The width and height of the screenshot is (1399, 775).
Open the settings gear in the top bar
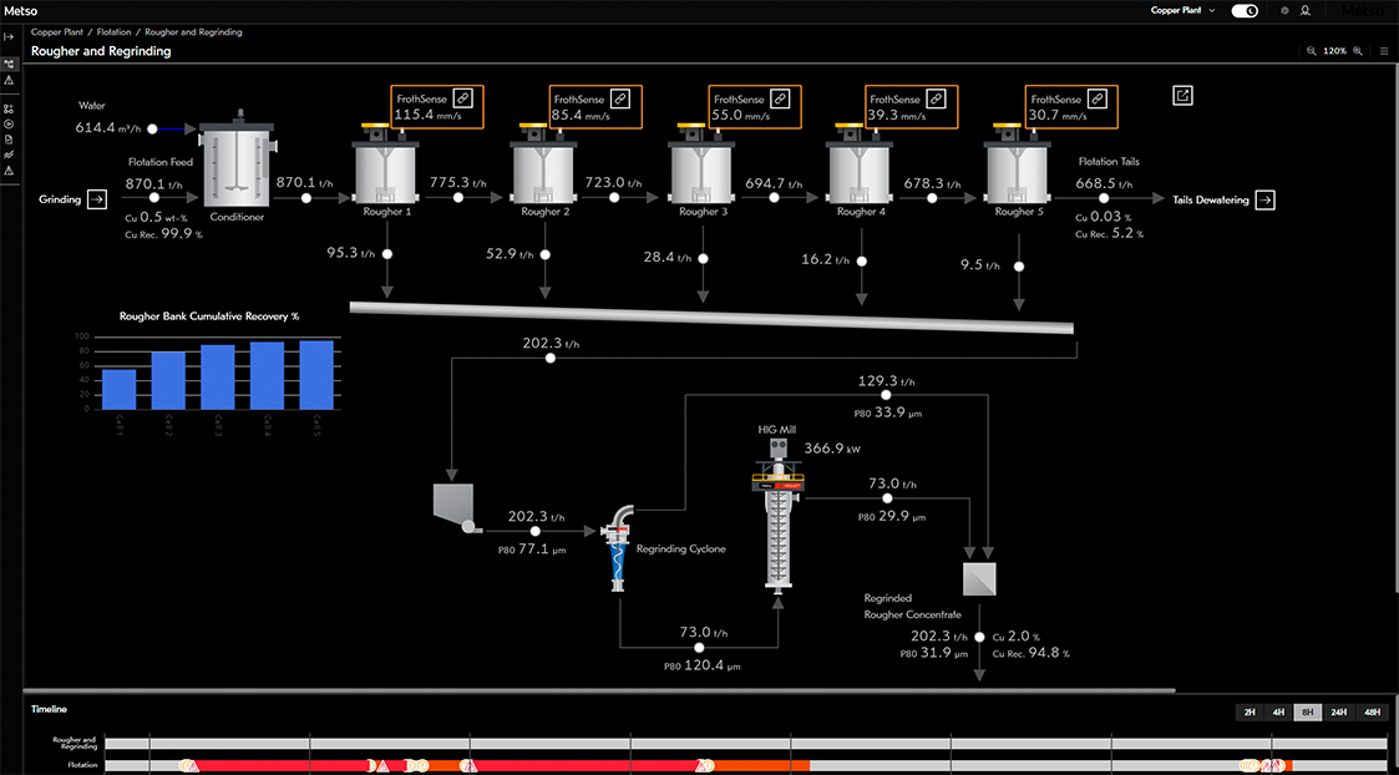(1285, 11)
